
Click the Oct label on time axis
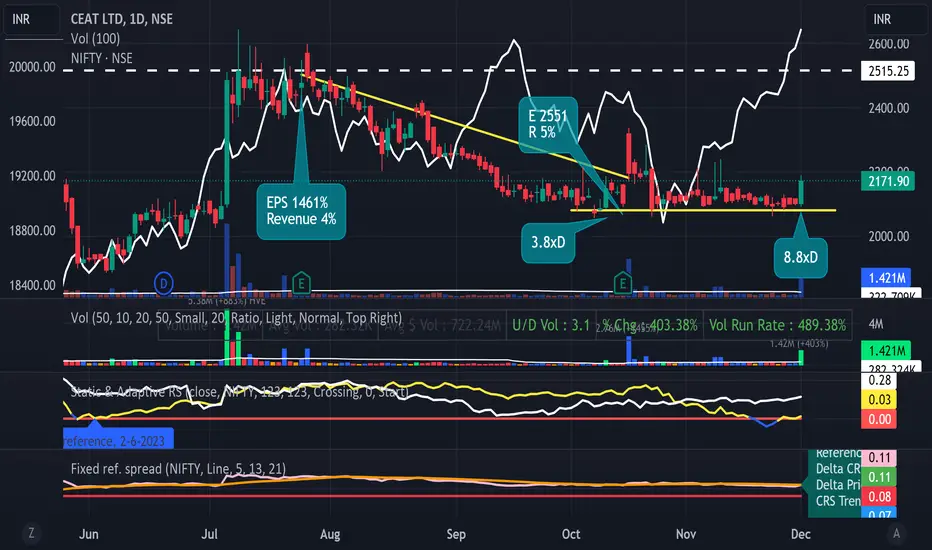tap(571, 534)
